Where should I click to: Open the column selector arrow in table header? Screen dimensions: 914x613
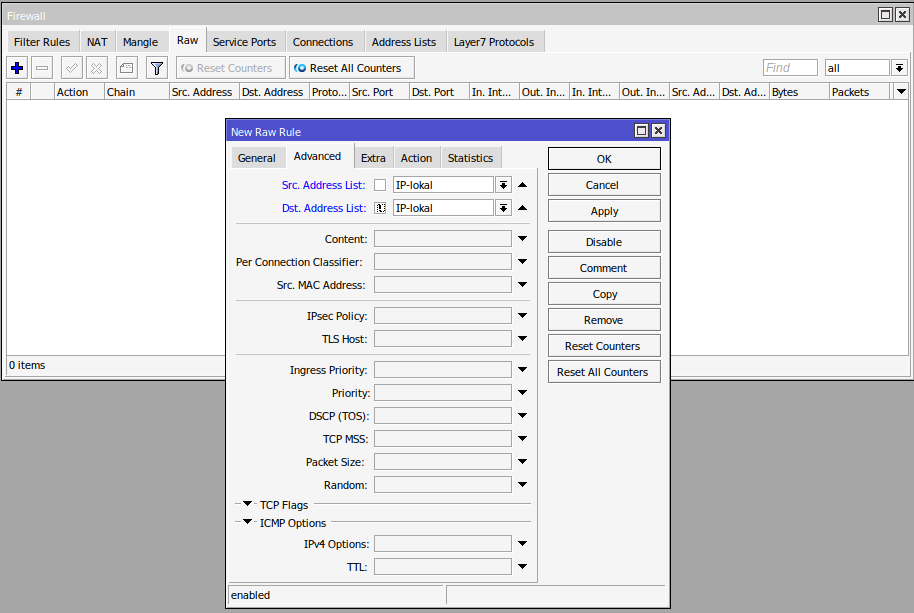click(901, 91)
